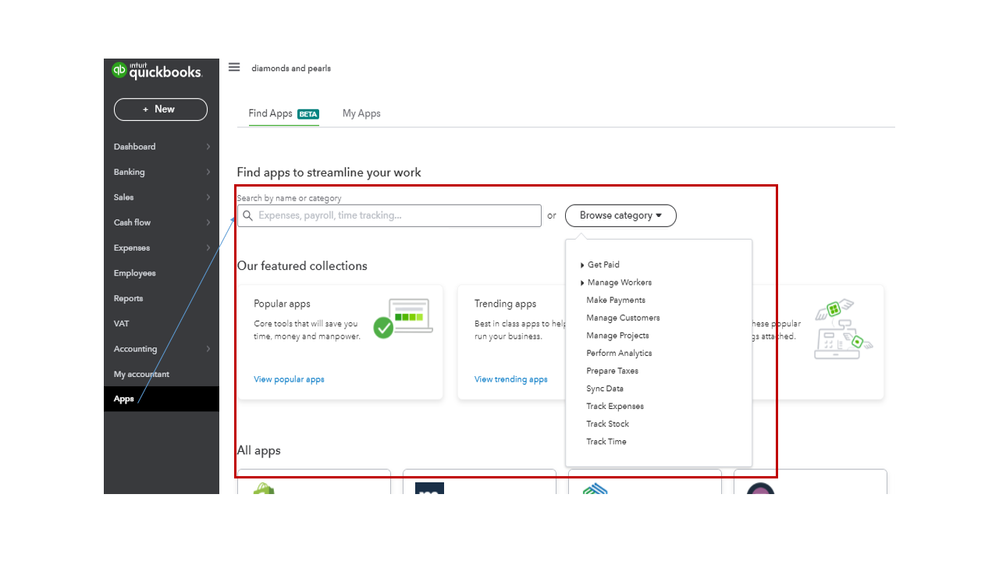
Task: Click the New button
Action: click(x=161, y=110)
